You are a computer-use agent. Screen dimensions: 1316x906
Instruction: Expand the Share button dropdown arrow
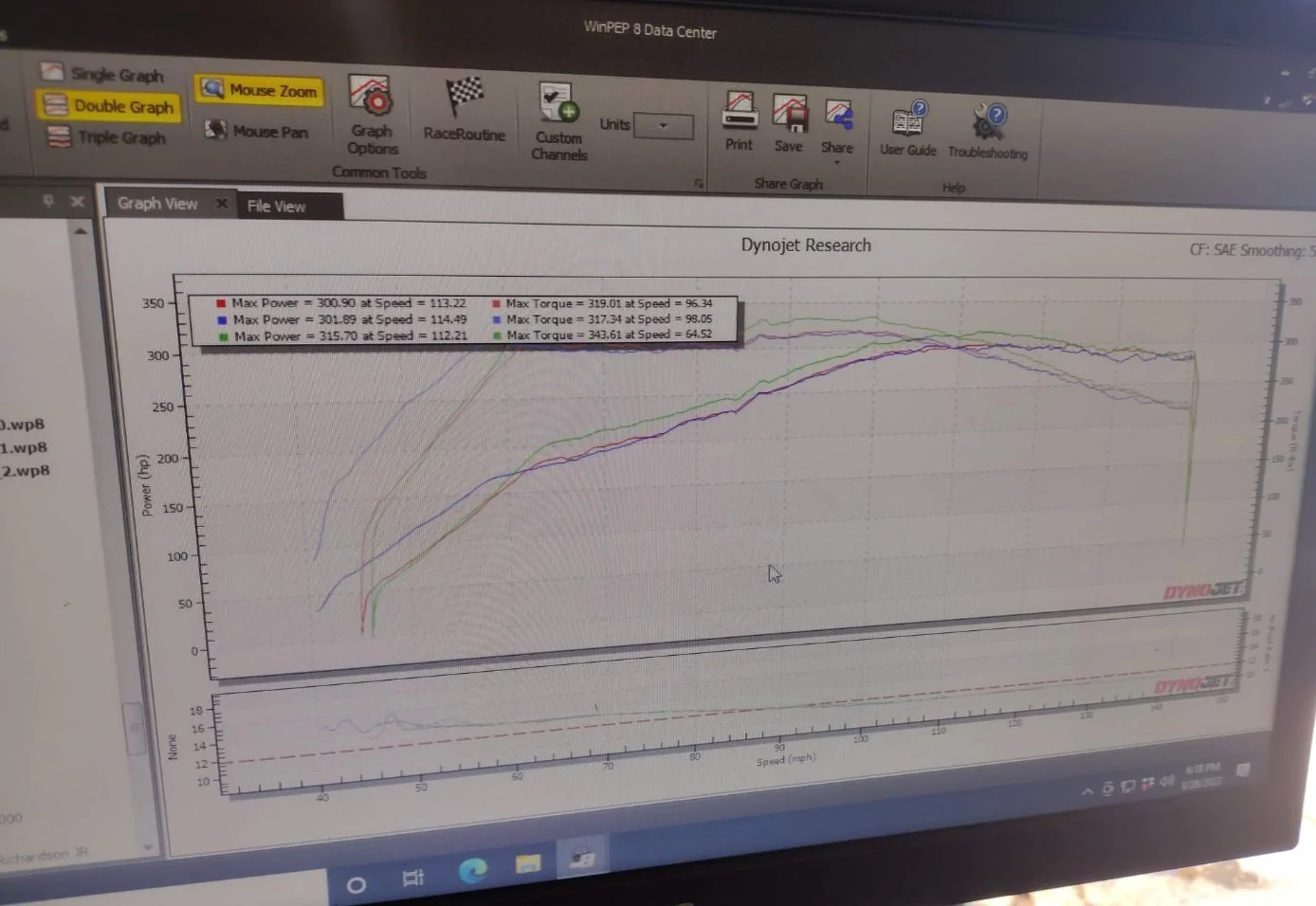pos(837,163)
